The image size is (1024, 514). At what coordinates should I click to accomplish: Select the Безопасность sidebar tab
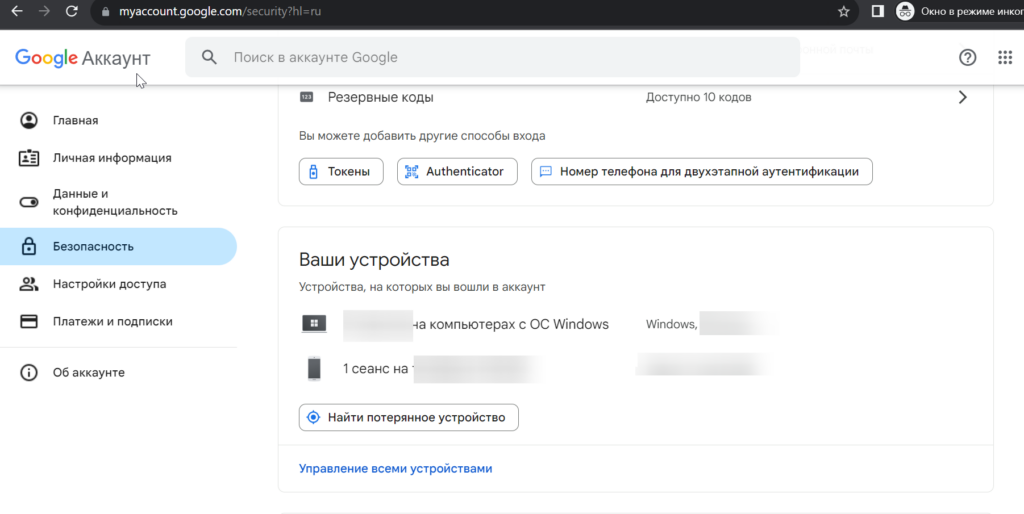pos(118,246)
